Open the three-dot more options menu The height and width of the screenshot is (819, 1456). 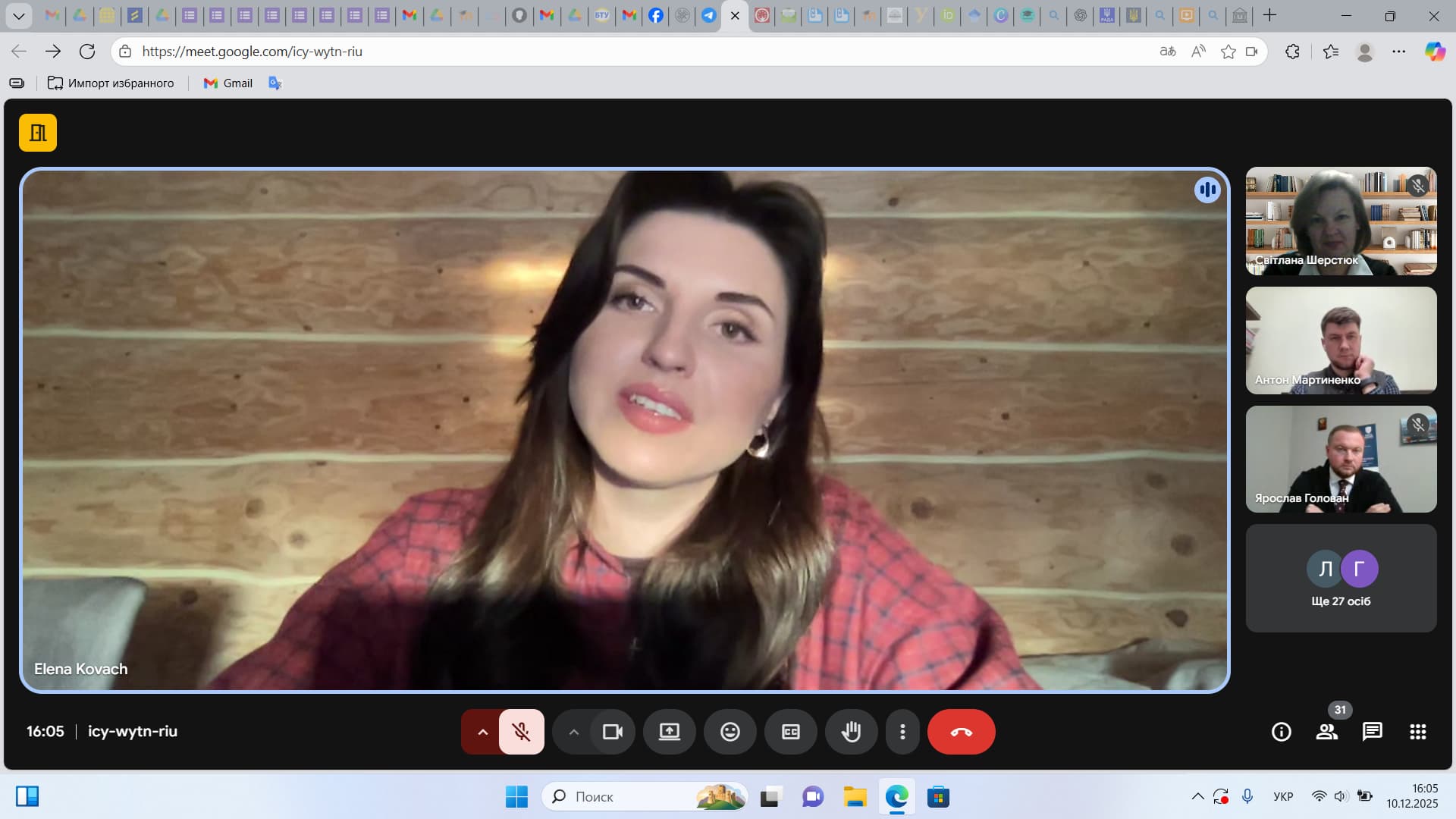902,732
